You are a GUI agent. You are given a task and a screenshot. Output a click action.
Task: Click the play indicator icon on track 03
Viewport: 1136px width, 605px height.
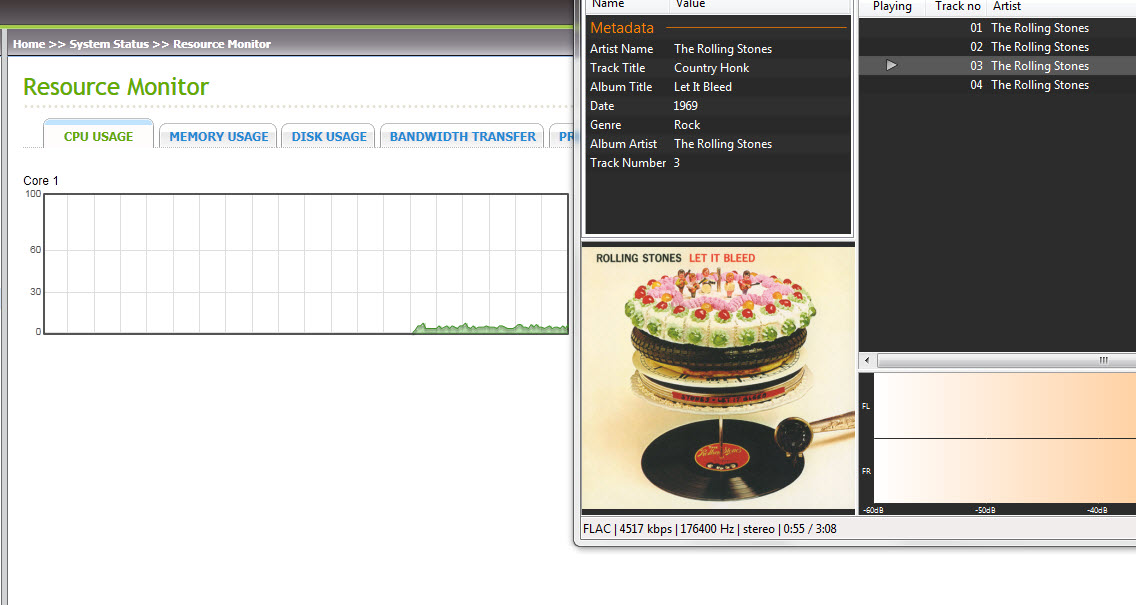891,65
